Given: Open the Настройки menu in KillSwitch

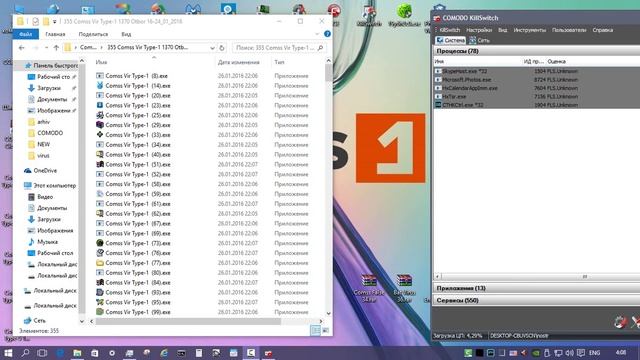Looking at the screenshot, I should (479, 30).
